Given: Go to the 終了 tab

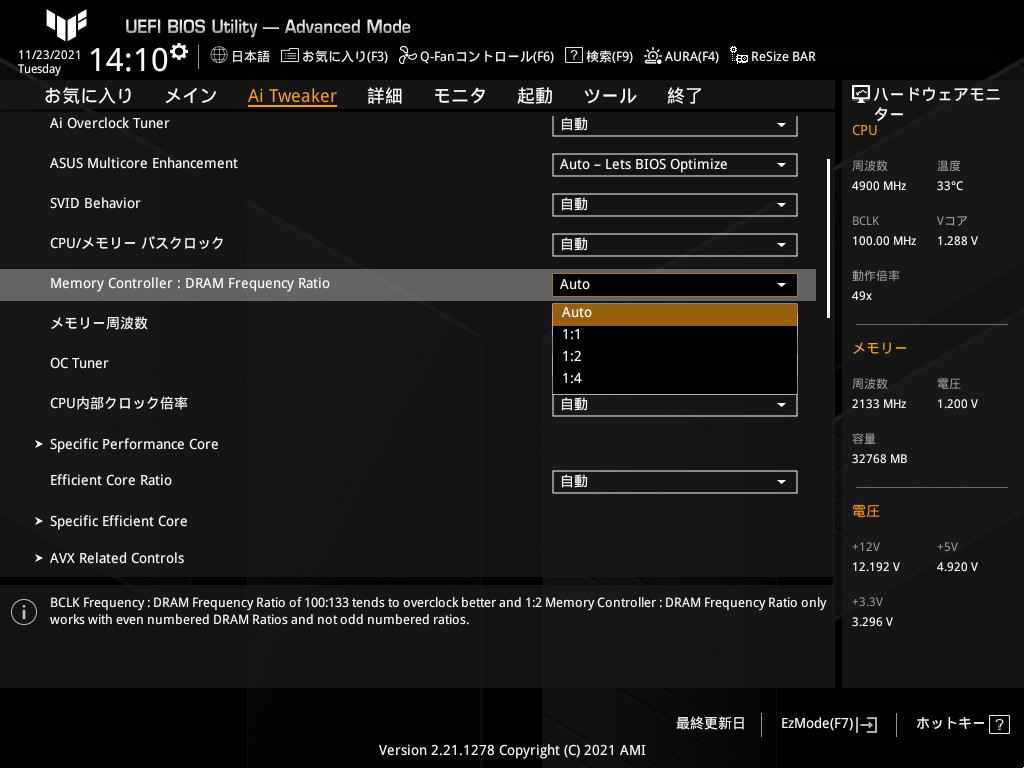Looking at the screenshot, I should coord(684,95).
